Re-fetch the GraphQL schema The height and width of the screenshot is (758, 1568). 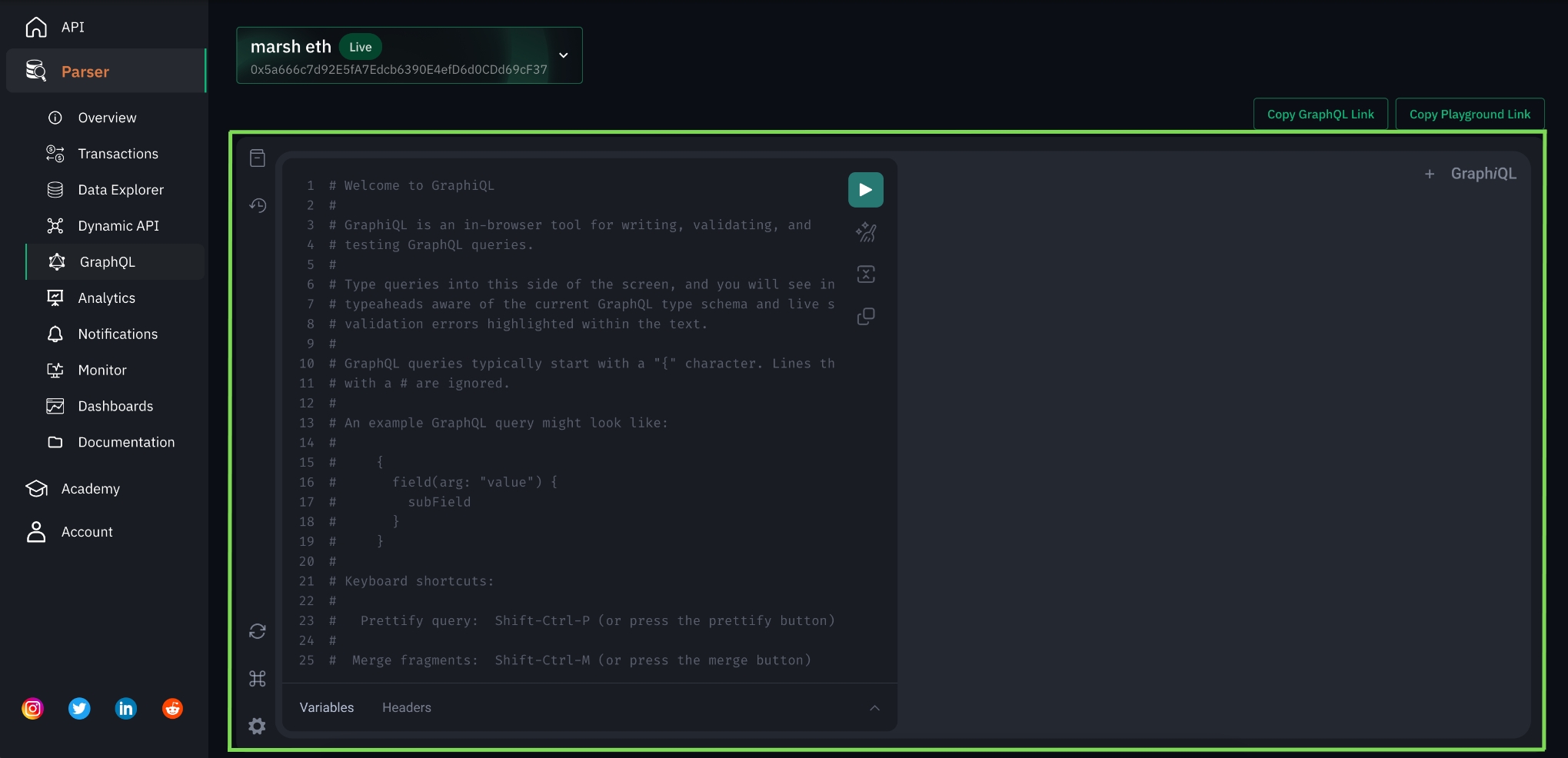tap(258, 631)
